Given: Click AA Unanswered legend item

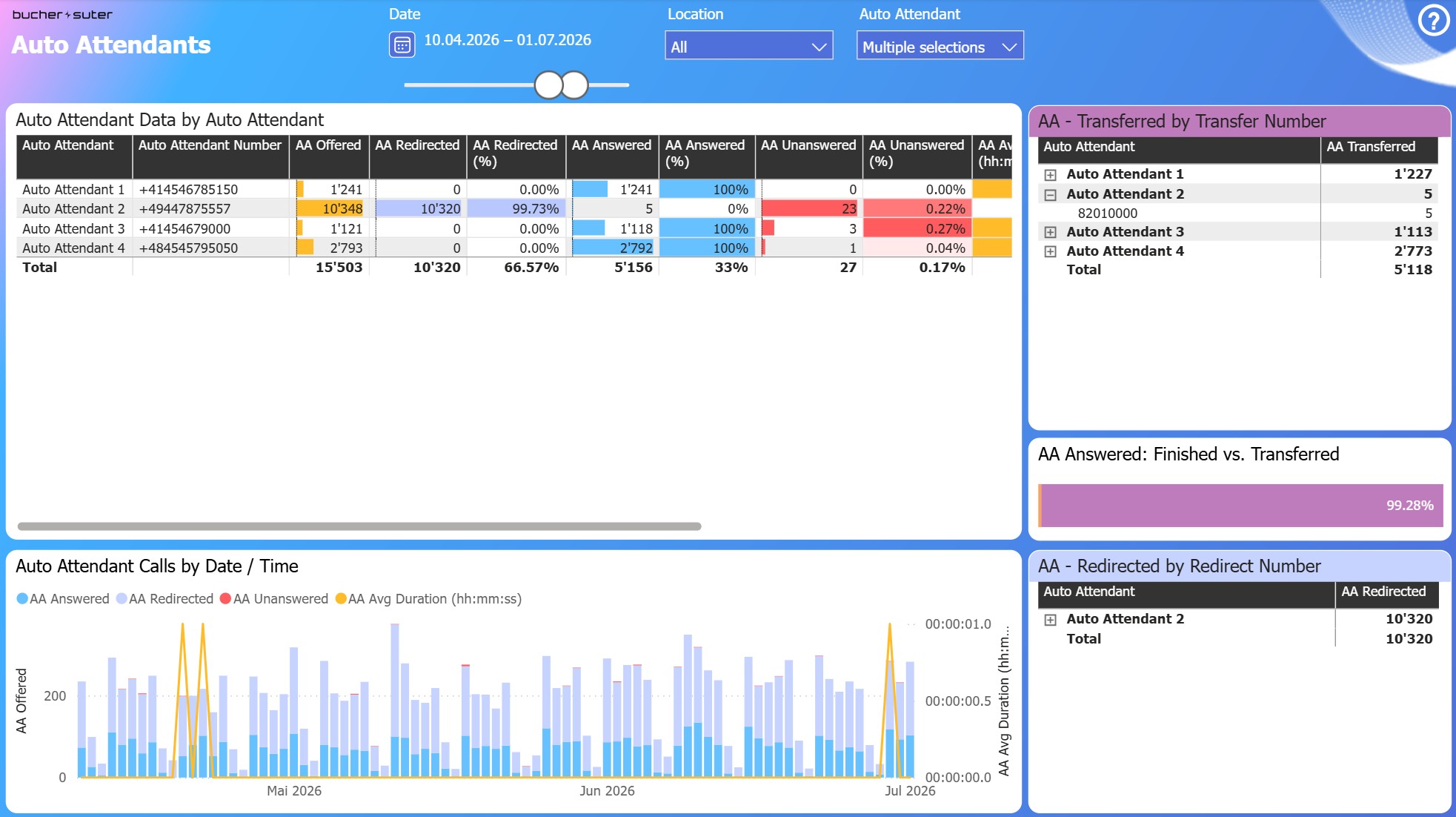Looking at the screenshot, I should 274,599.
